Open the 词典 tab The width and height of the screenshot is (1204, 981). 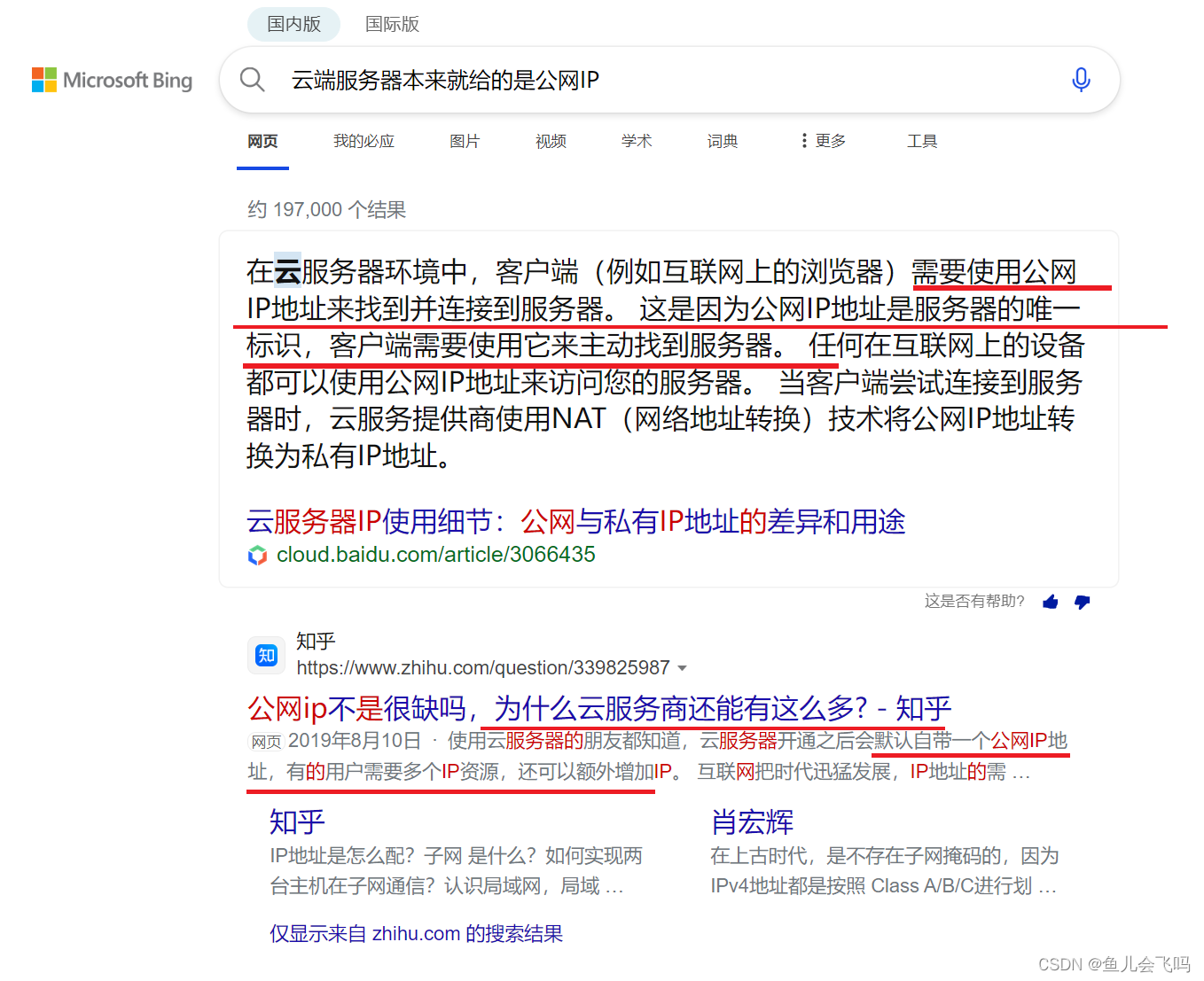(x=723, y=141)
